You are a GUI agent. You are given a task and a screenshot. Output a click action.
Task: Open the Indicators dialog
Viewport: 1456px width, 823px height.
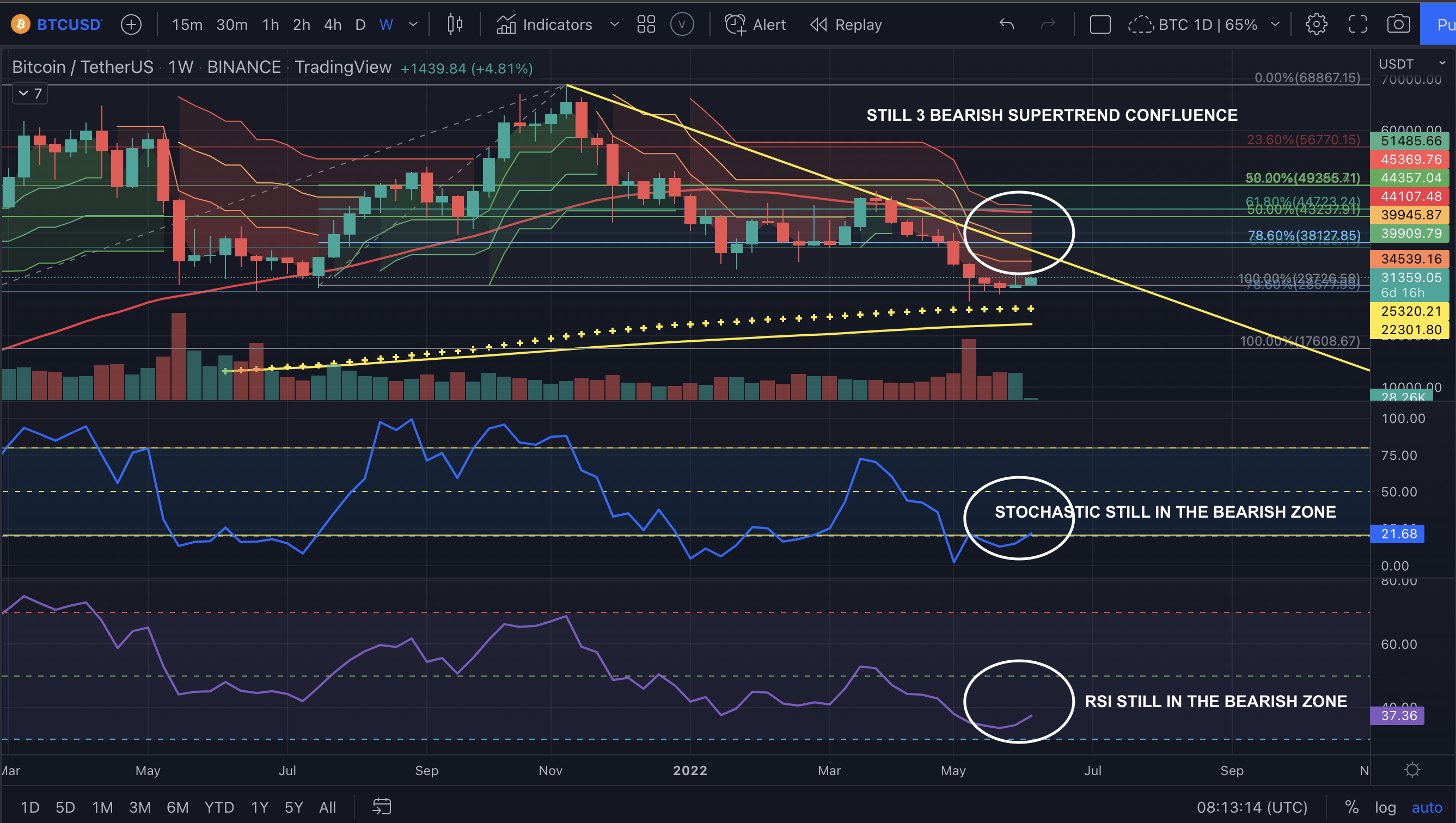[545, 24]
